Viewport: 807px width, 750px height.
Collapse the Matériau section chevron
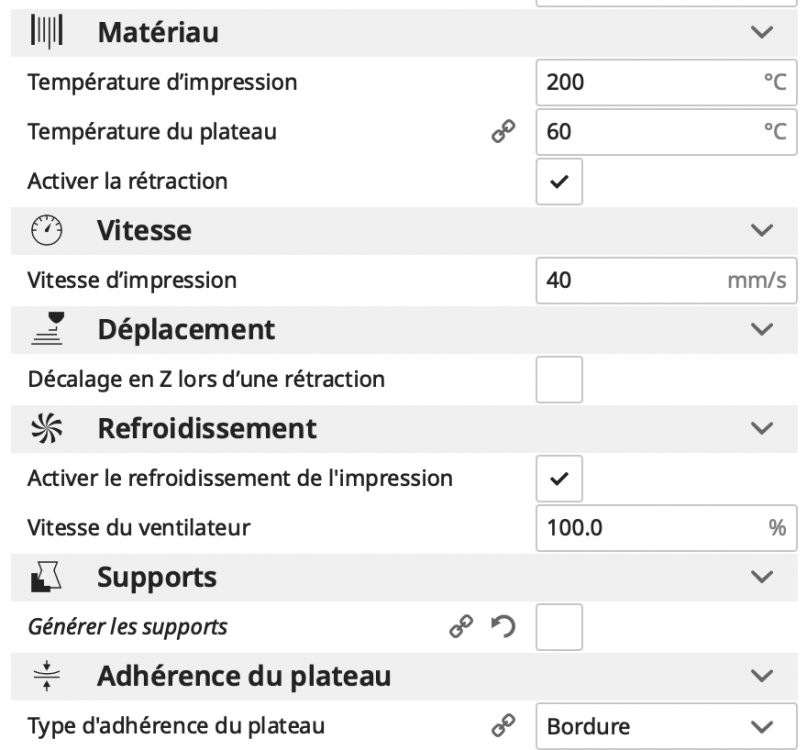[762, 33]
